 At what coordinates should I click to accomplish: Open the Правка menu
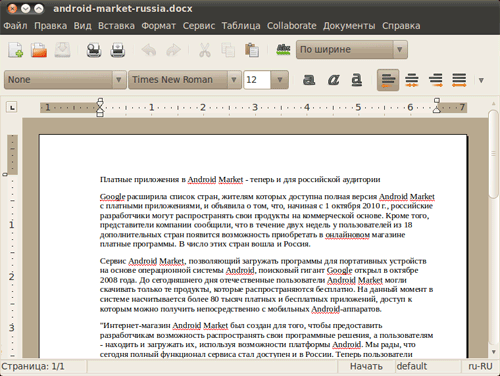(50, 26)
